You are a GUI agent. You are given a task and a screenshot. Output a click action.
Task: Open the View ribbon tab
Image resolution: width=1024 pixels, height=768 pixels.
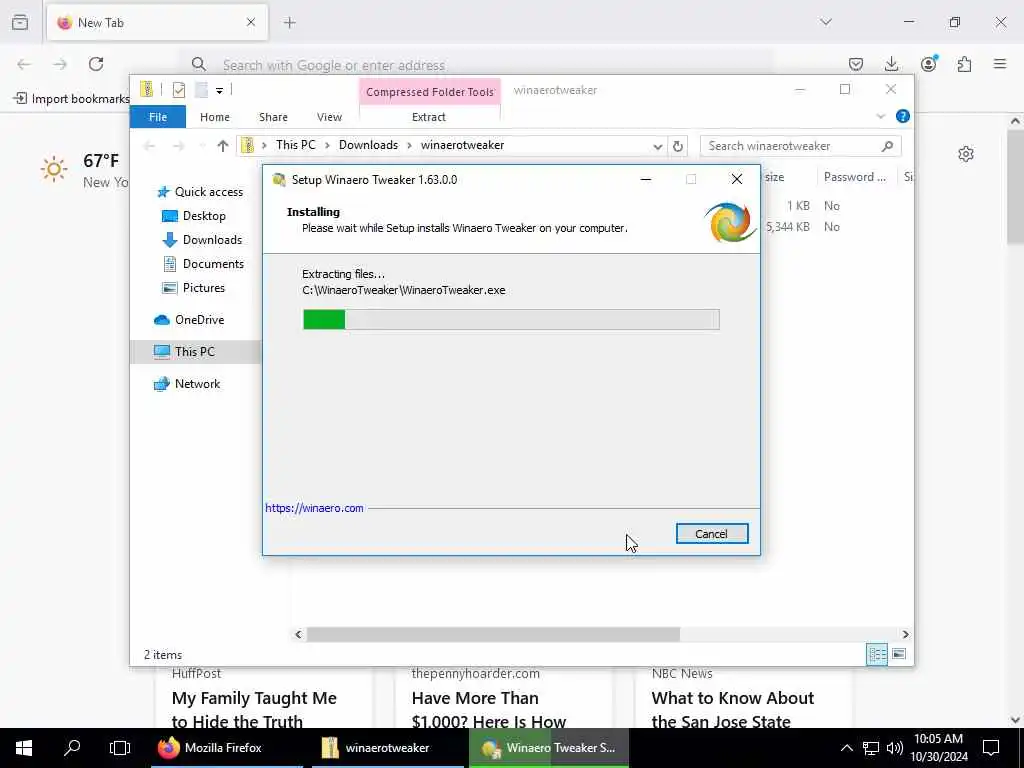[x=329, y=117]
